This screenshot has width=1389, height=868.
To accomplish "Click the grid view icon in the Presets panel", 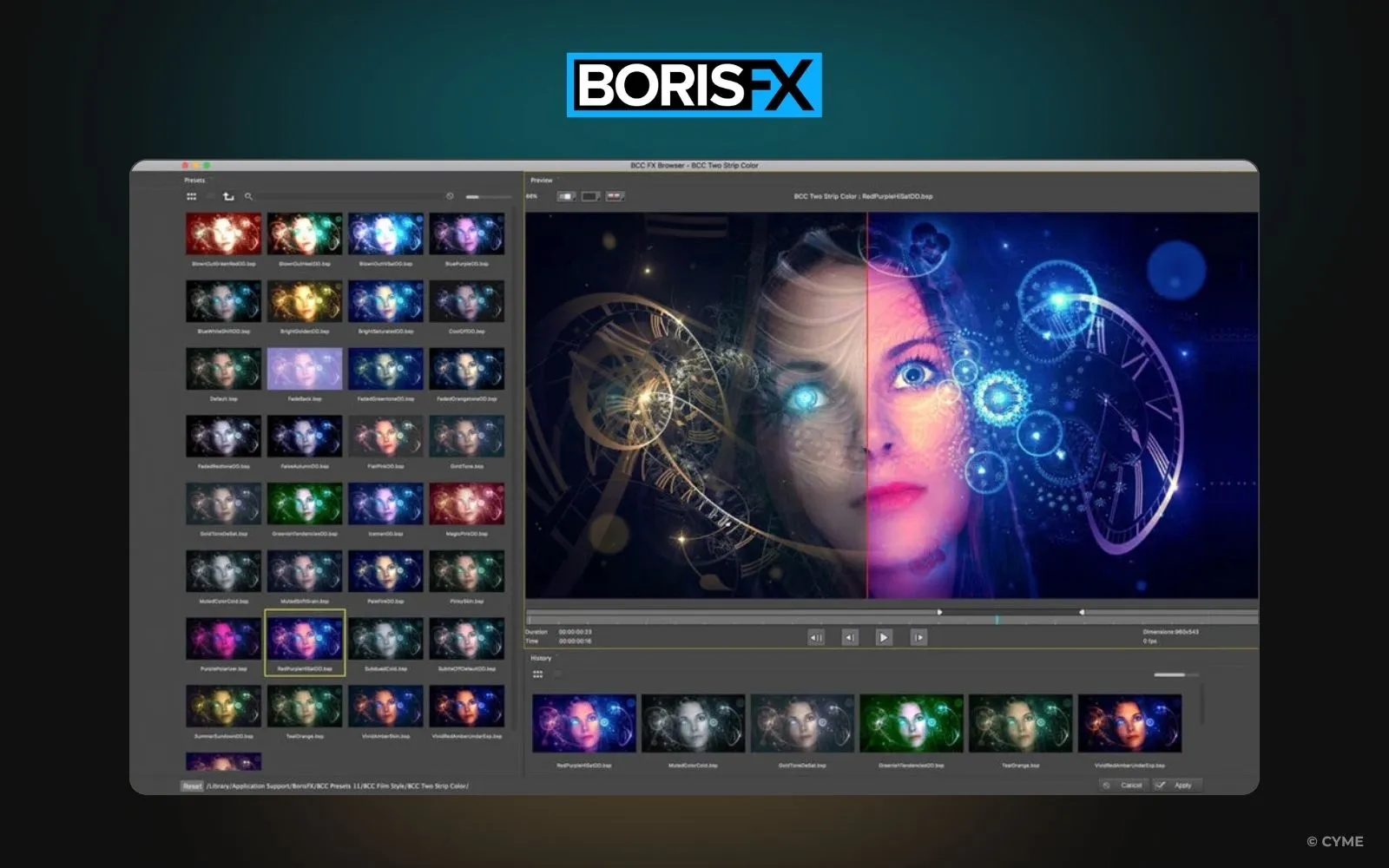I will 193,196.
